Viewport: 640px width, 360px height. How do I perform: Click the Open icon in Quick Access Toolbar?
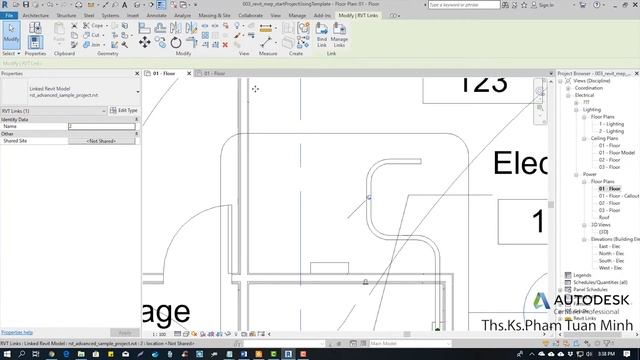[16, 4]
